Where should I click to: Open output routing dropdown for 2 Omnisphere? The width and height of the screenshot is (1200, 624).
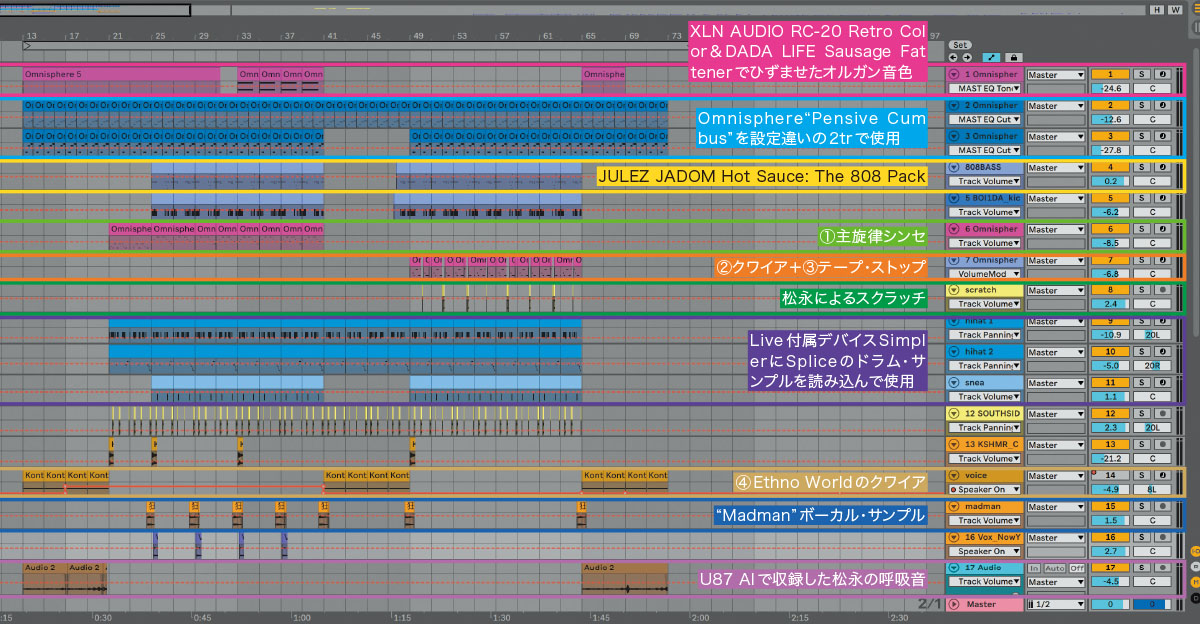(1056, 106)
